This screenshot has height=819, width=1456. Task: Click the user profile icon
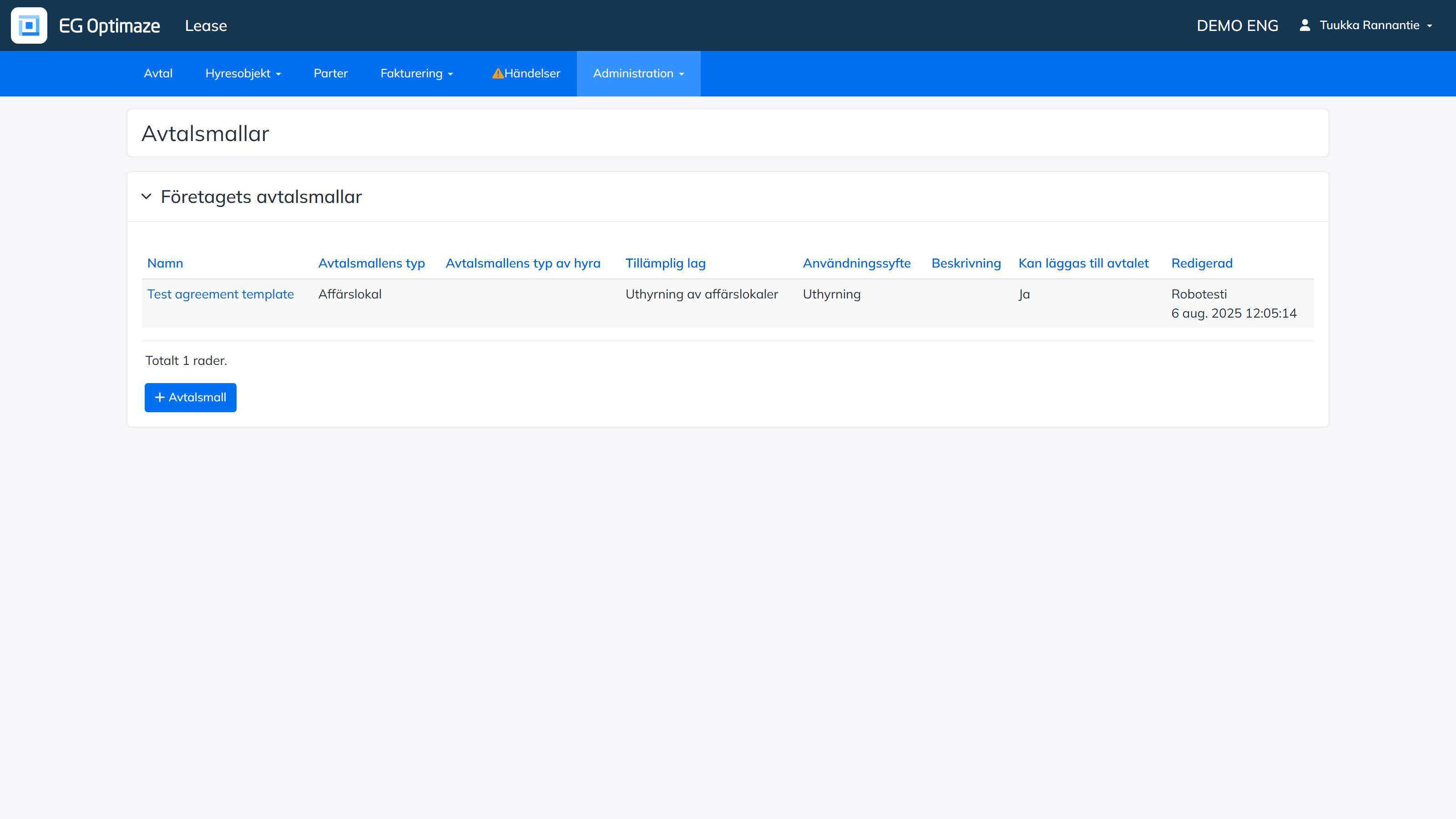[x=1304, y=25]
